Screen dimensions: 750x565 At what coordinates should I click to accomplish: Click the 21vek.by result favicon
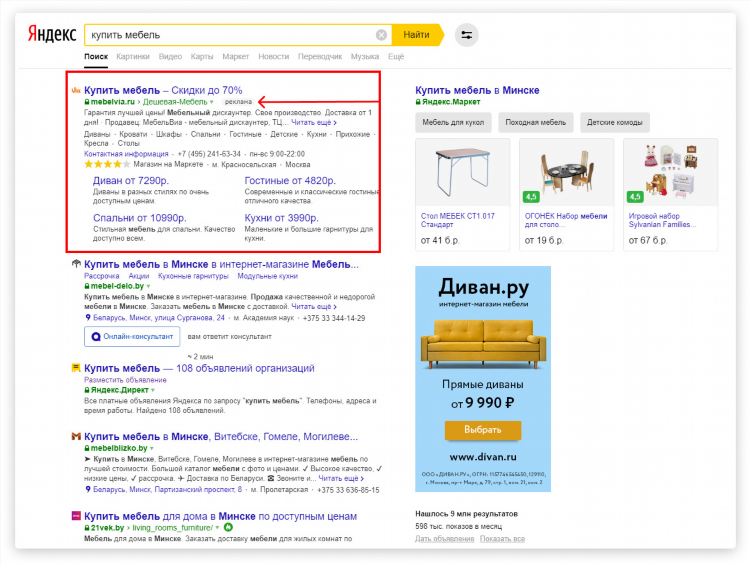[x=76, y=516]
